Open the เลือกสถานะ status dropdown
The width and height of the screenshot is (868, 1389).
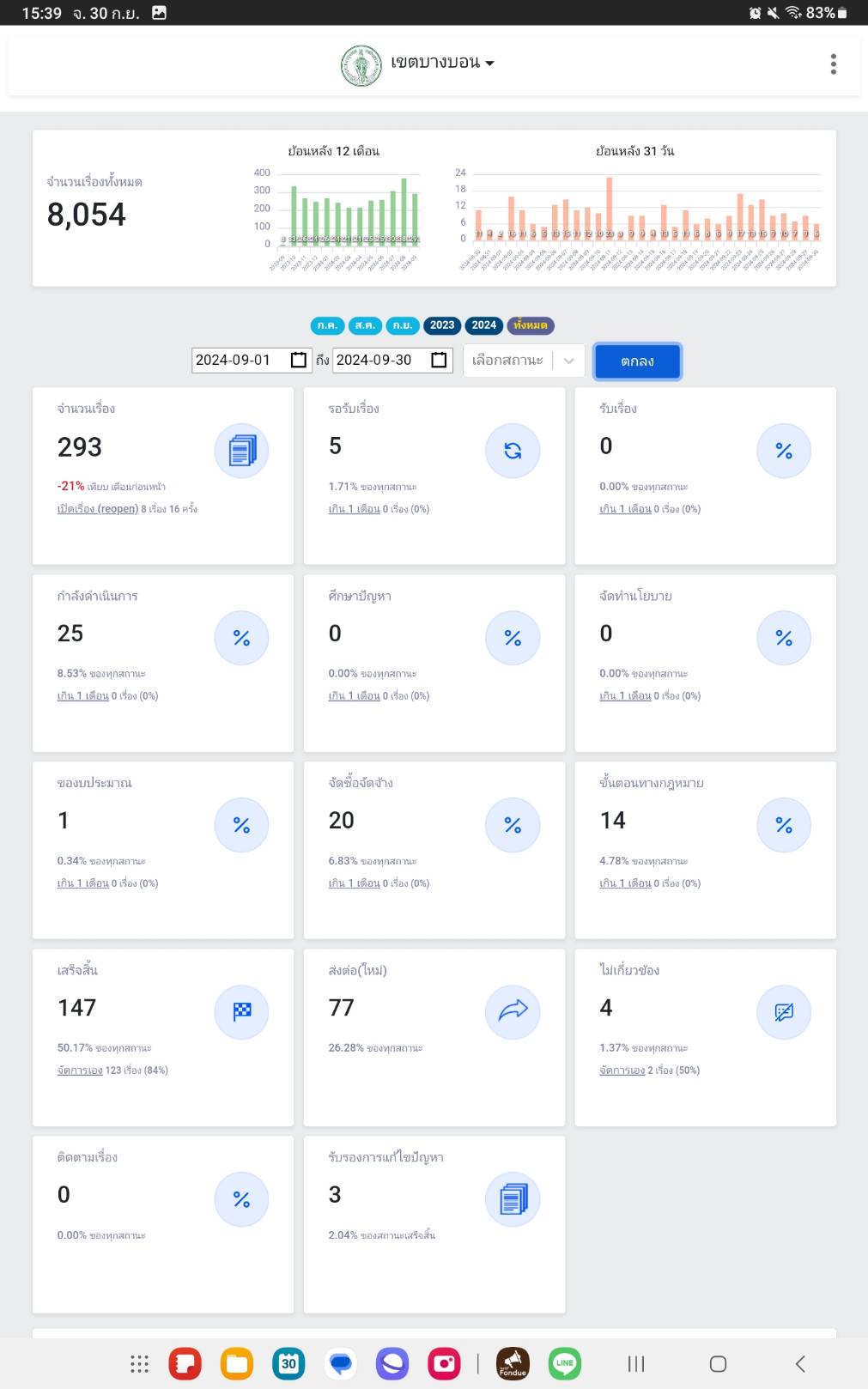pyautogui.click(x=523, y=361)
